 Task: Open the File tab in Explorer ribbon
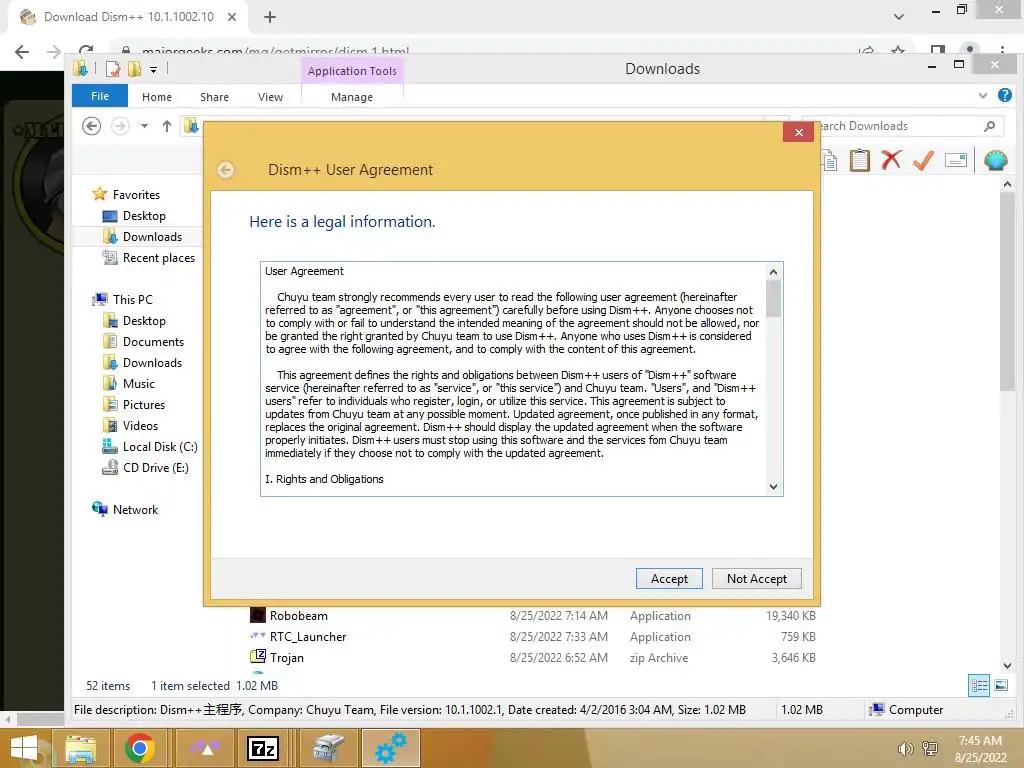click(x=100, y=96)
